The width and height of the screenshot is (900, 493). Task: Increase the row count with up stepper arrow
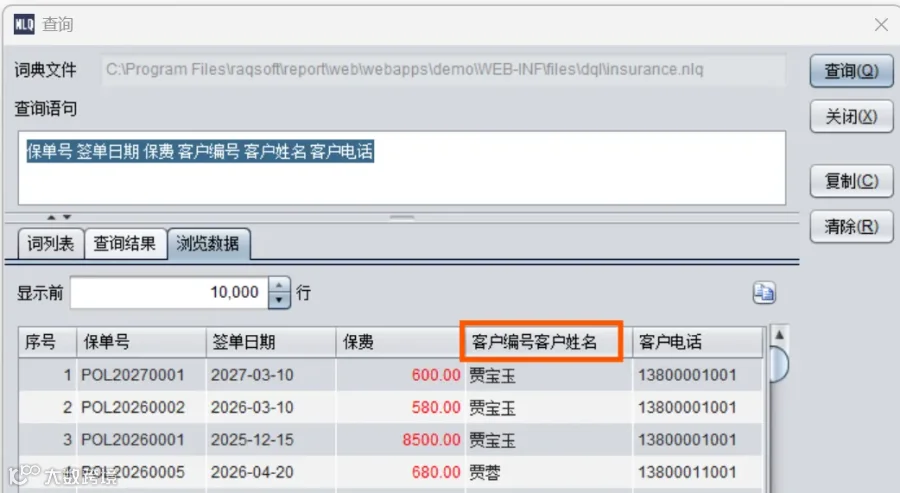(x=279, y=285)
